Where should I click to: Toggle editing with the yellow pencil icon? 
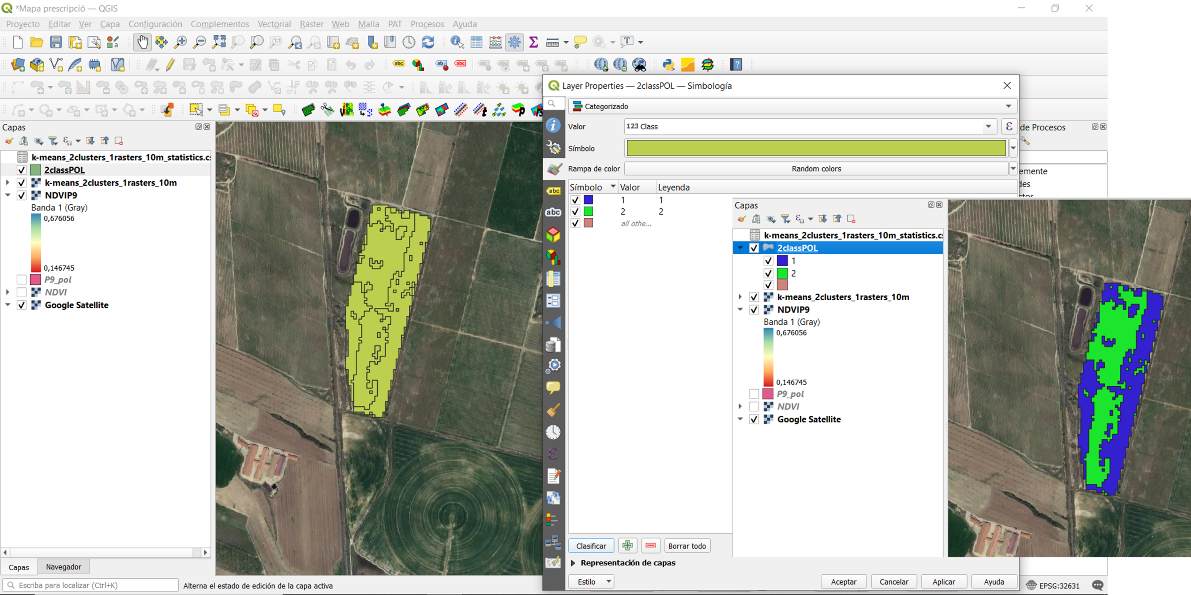click(x=169, y=65)
